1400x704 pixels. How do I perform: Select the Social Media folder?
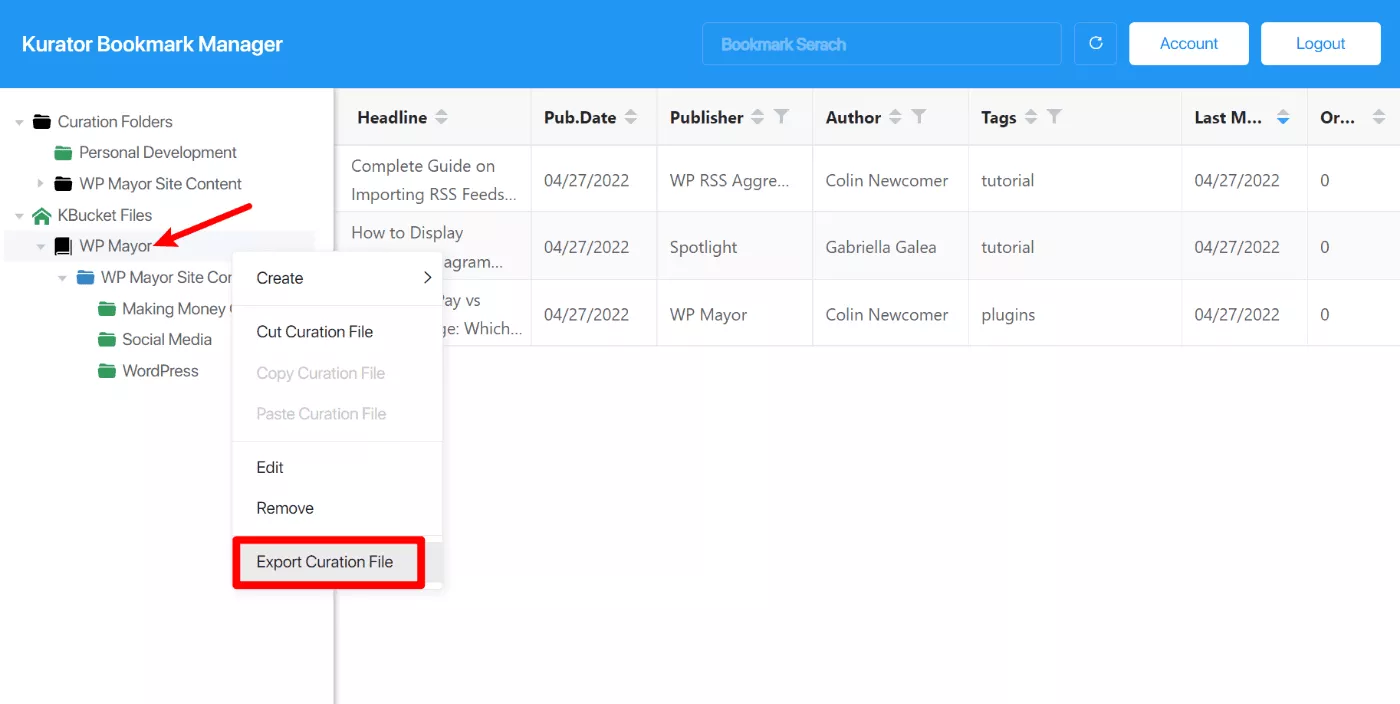[167, 340]
